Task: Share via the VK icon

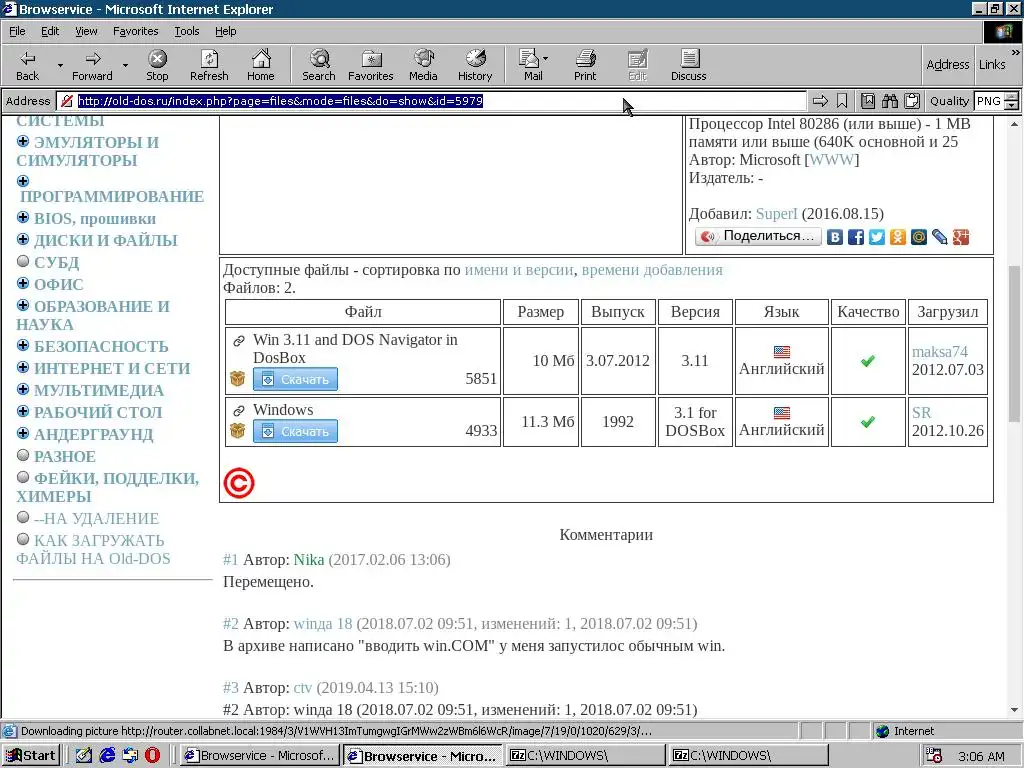Action: [835, 237]
